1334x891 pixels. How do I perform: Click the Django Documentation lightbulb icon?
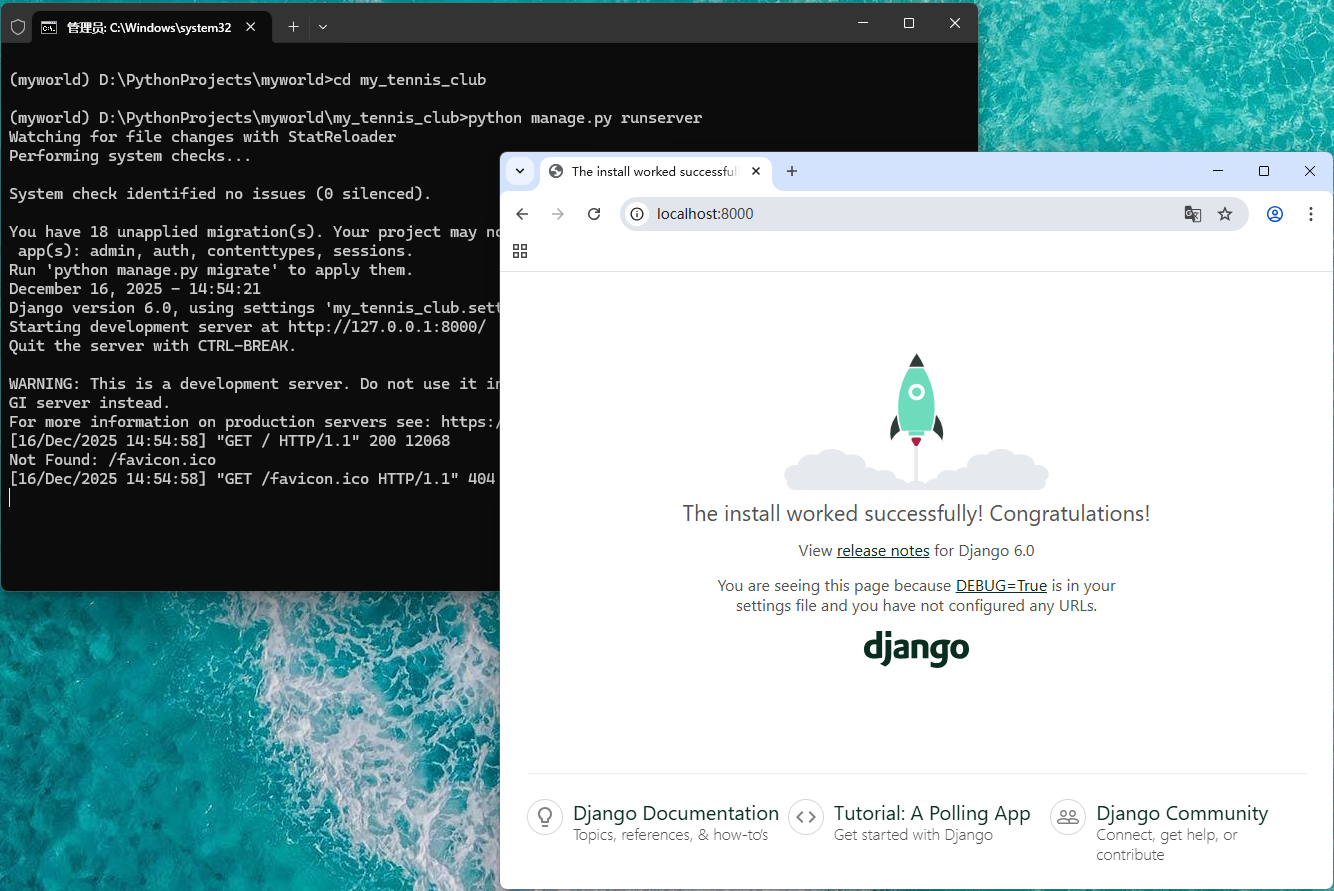[x=545, y=817]
